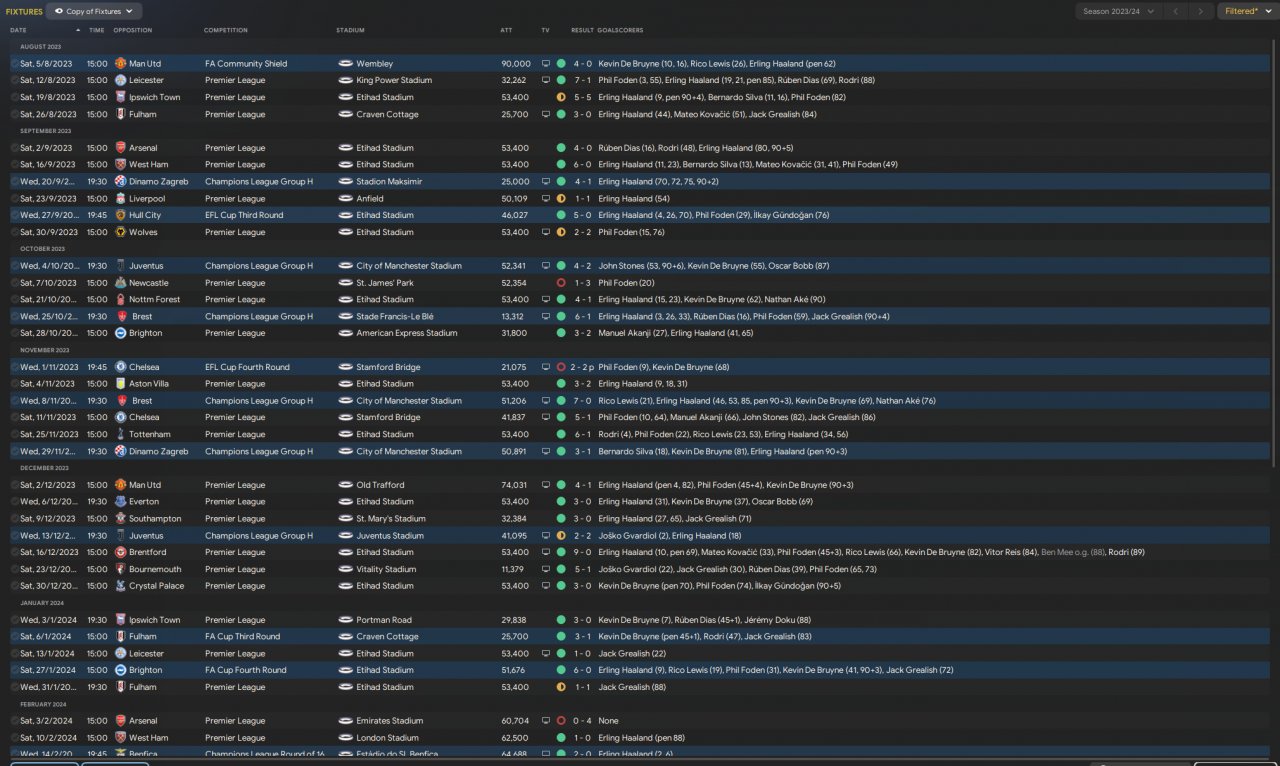Tick the selection circle for Sat, 2/12/2023 fixture

pos(14,485)
